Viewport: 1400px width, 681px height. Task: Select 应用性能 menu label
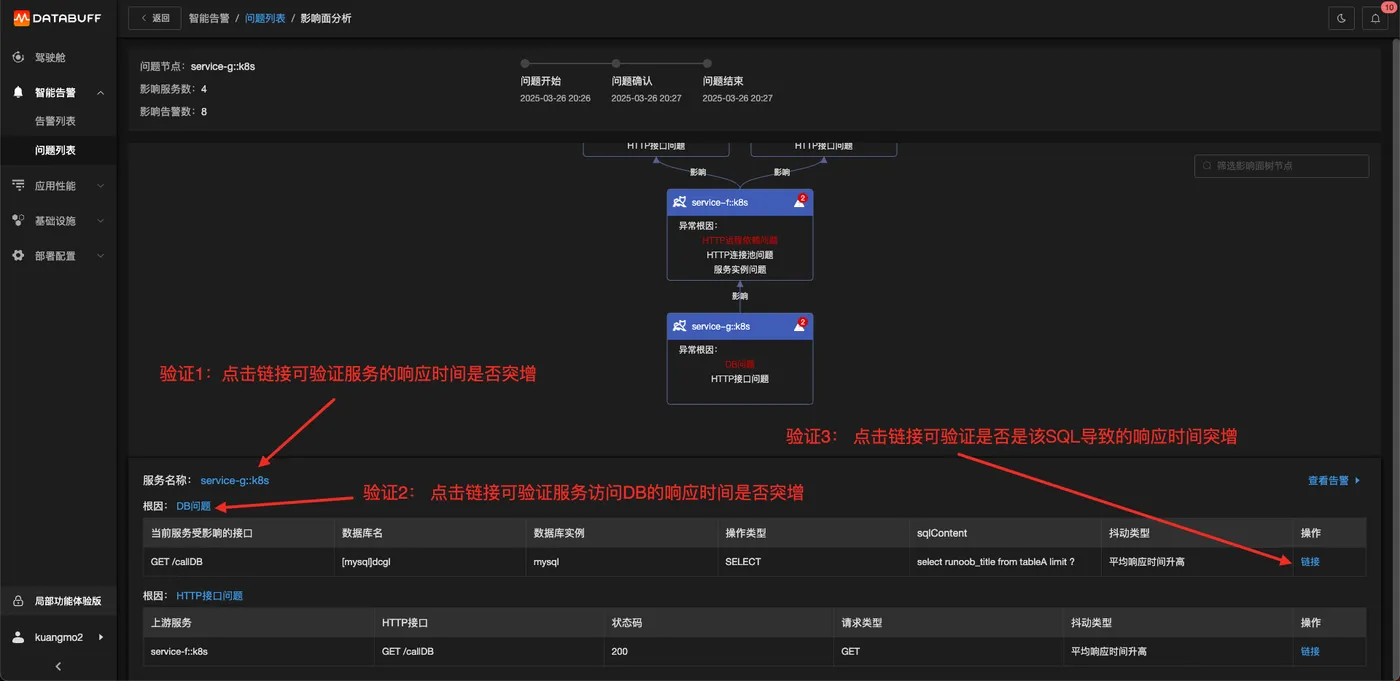coord(55,185)
